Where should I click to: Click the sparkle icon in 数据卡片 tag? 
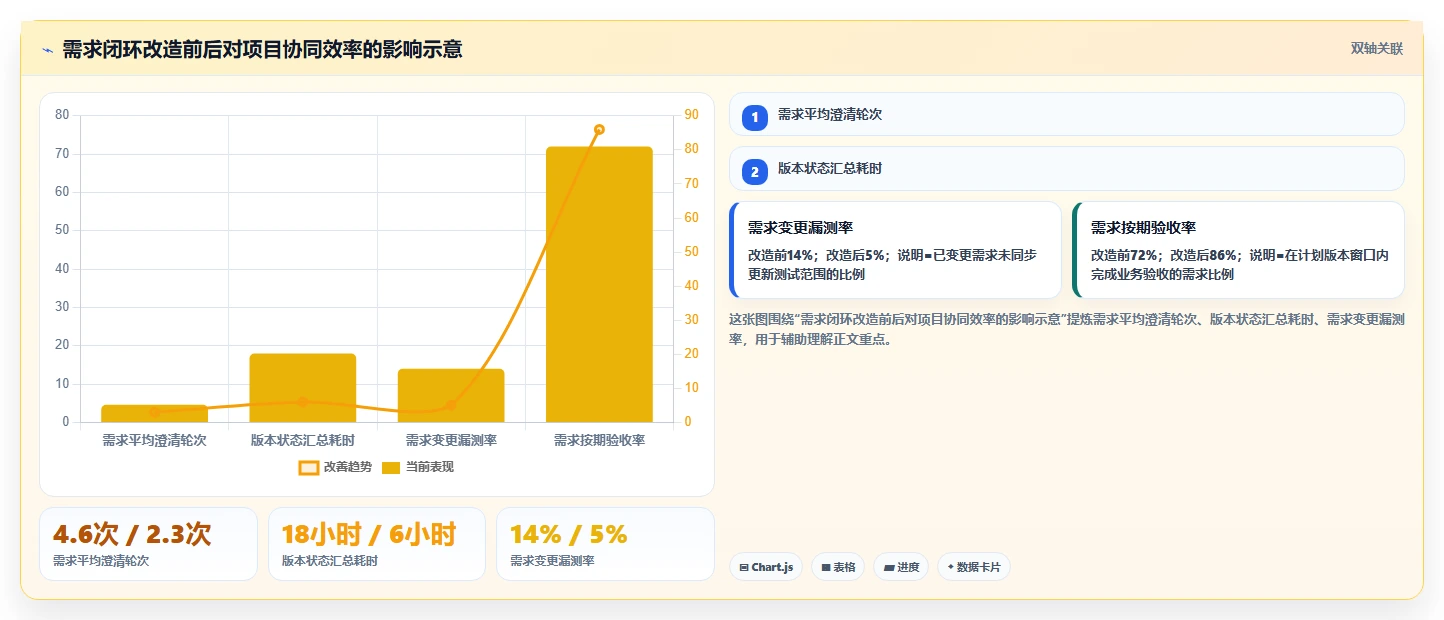pyautogui.click(x=951, y=567)
